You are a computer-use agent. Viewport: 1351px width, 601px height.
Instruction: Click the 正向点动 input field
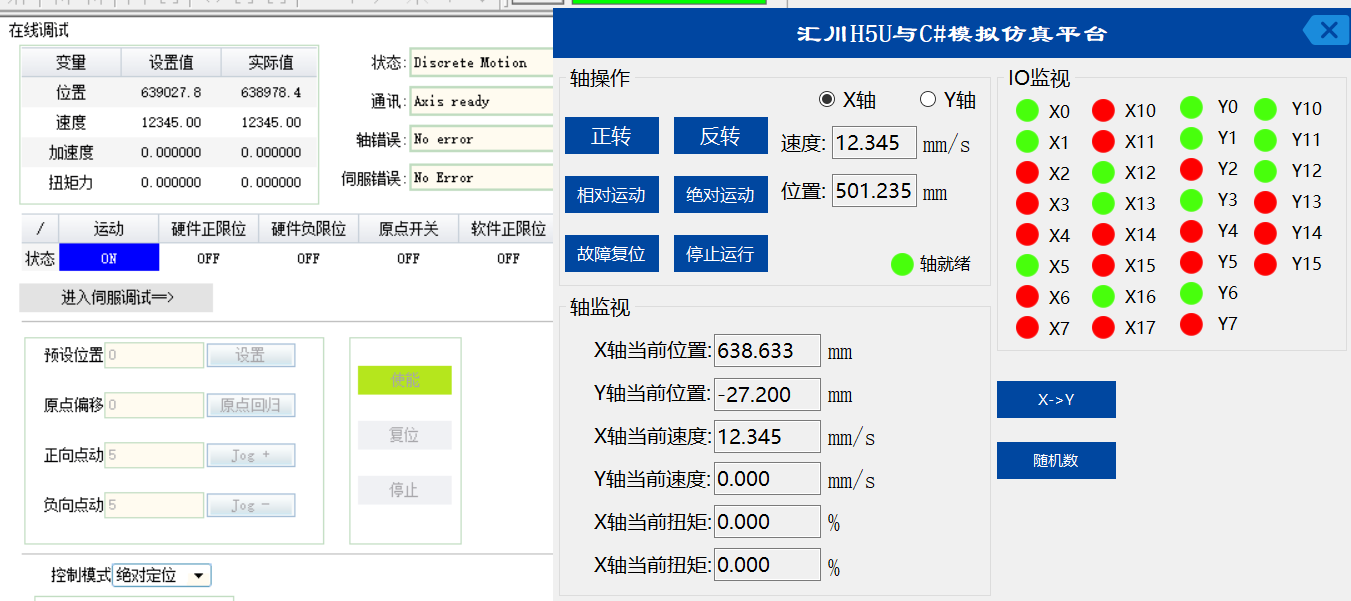[x=154, y=455]
